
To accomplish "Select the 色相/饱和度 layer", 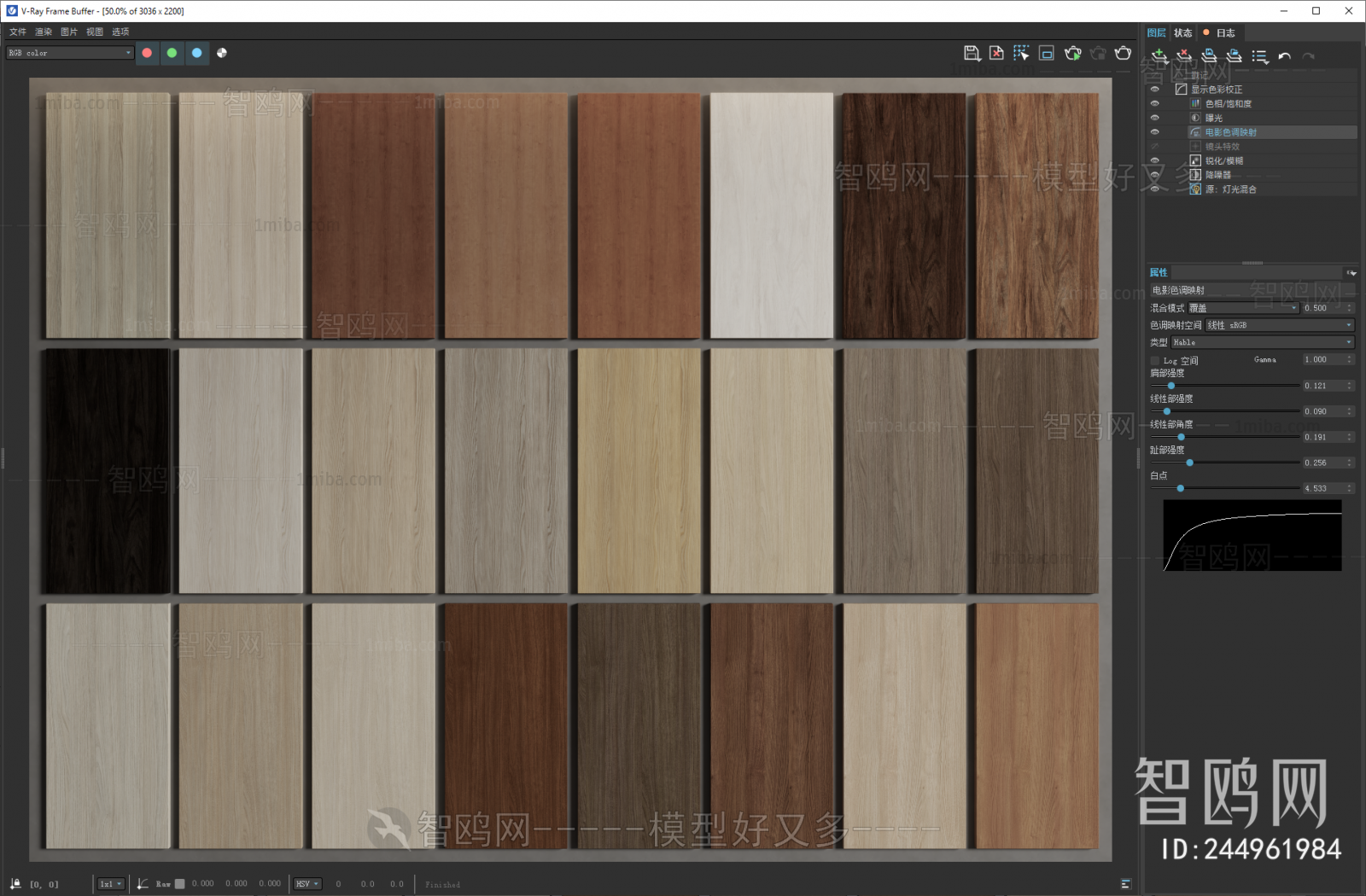I will (1272, 104).
